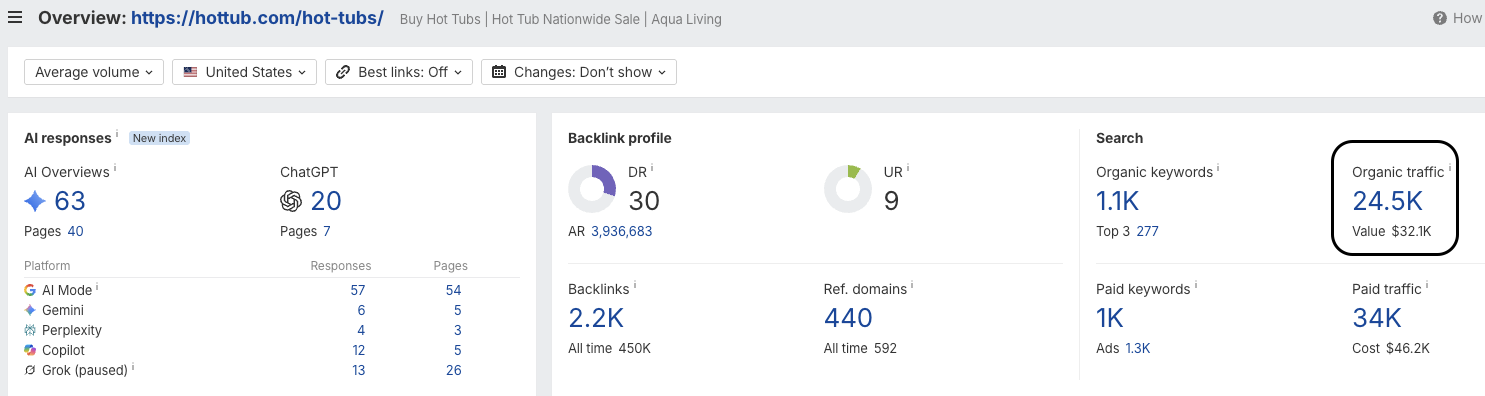Click the info icon beside UR
The width and height of the screenshot is (1485, 396).
click(908, 169)
